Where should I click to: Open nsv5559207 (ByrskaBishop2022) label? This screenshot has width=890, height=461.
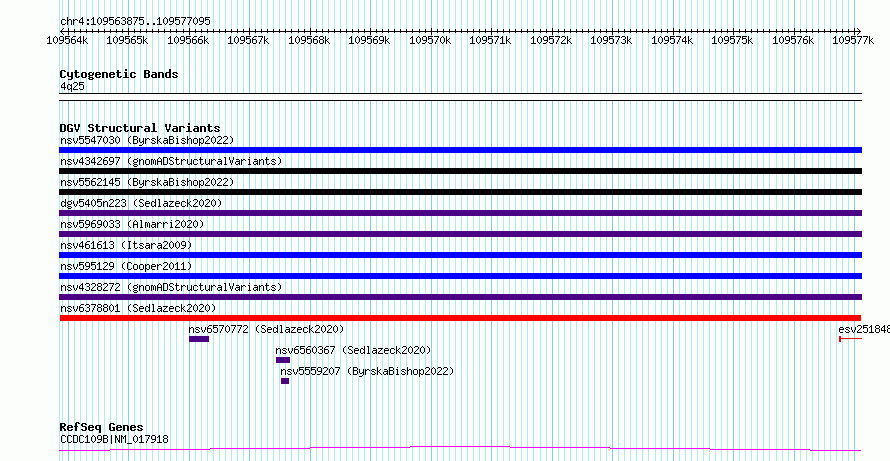click(x=367, y=371)
